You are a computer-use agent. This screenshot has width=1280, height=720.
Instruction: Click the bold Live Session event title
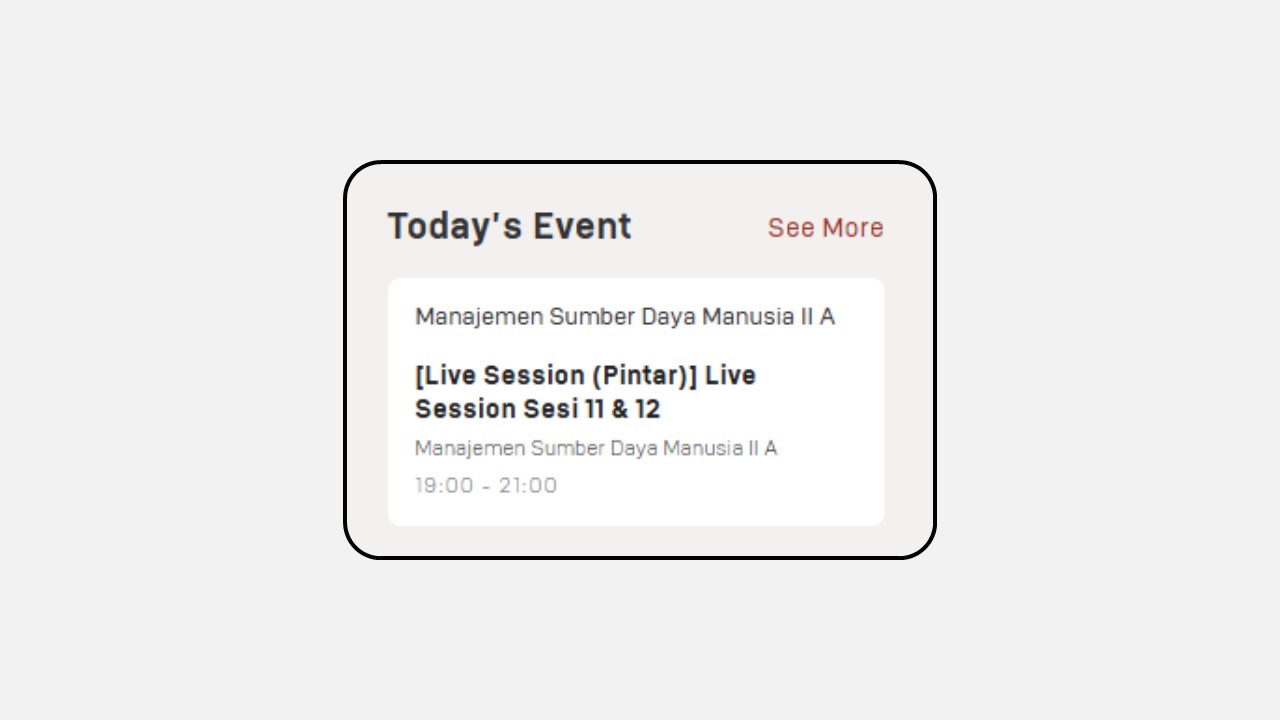coord(585,392)
